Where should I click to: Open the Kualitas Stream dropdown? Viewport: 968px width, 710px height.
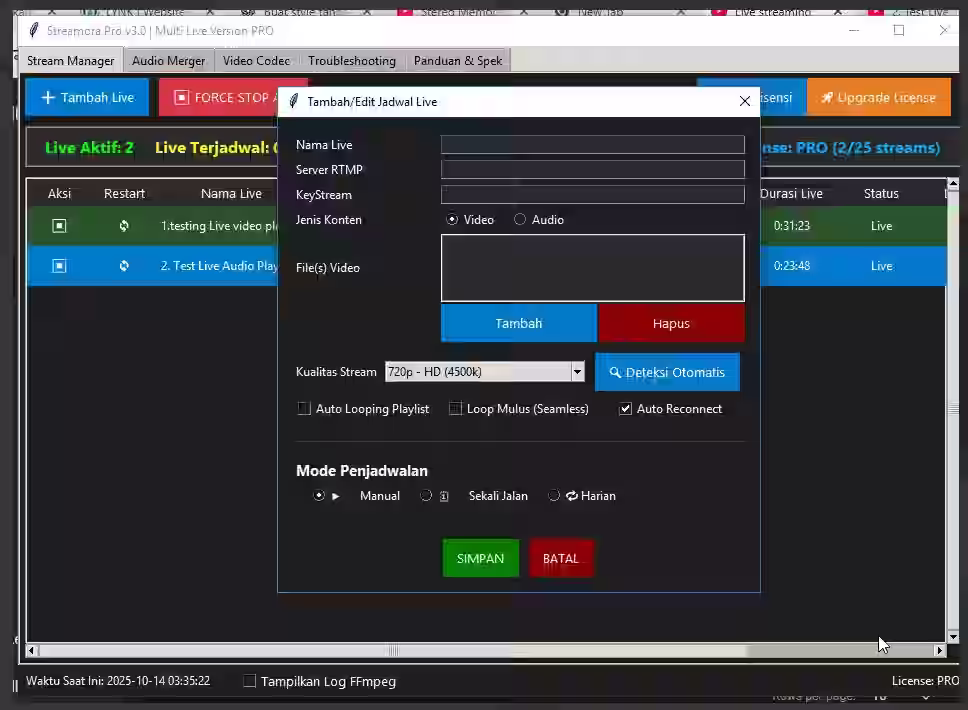(x=577, y=372)
